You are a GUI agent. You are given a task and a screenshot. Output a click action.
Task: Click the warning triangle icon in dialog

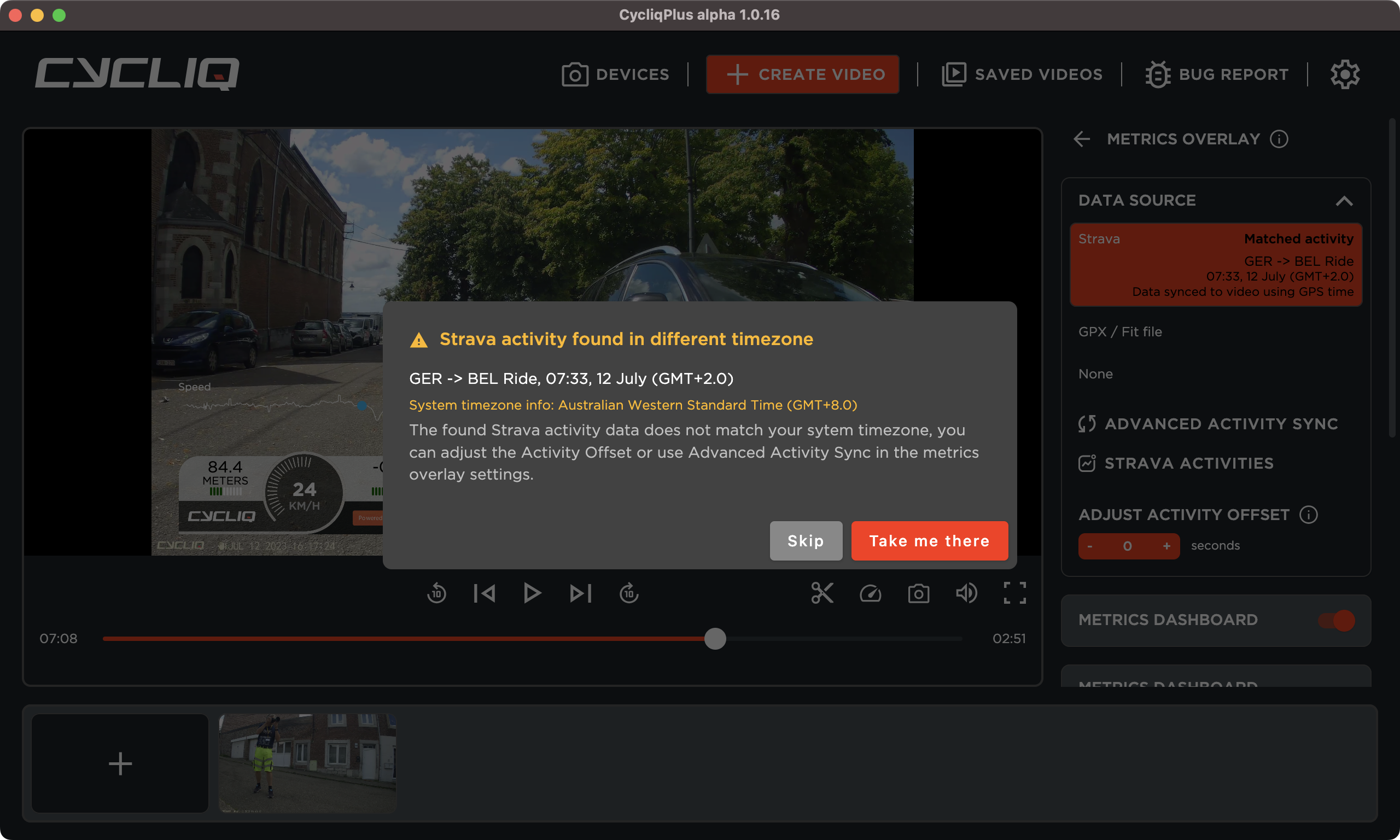(419, 340)
